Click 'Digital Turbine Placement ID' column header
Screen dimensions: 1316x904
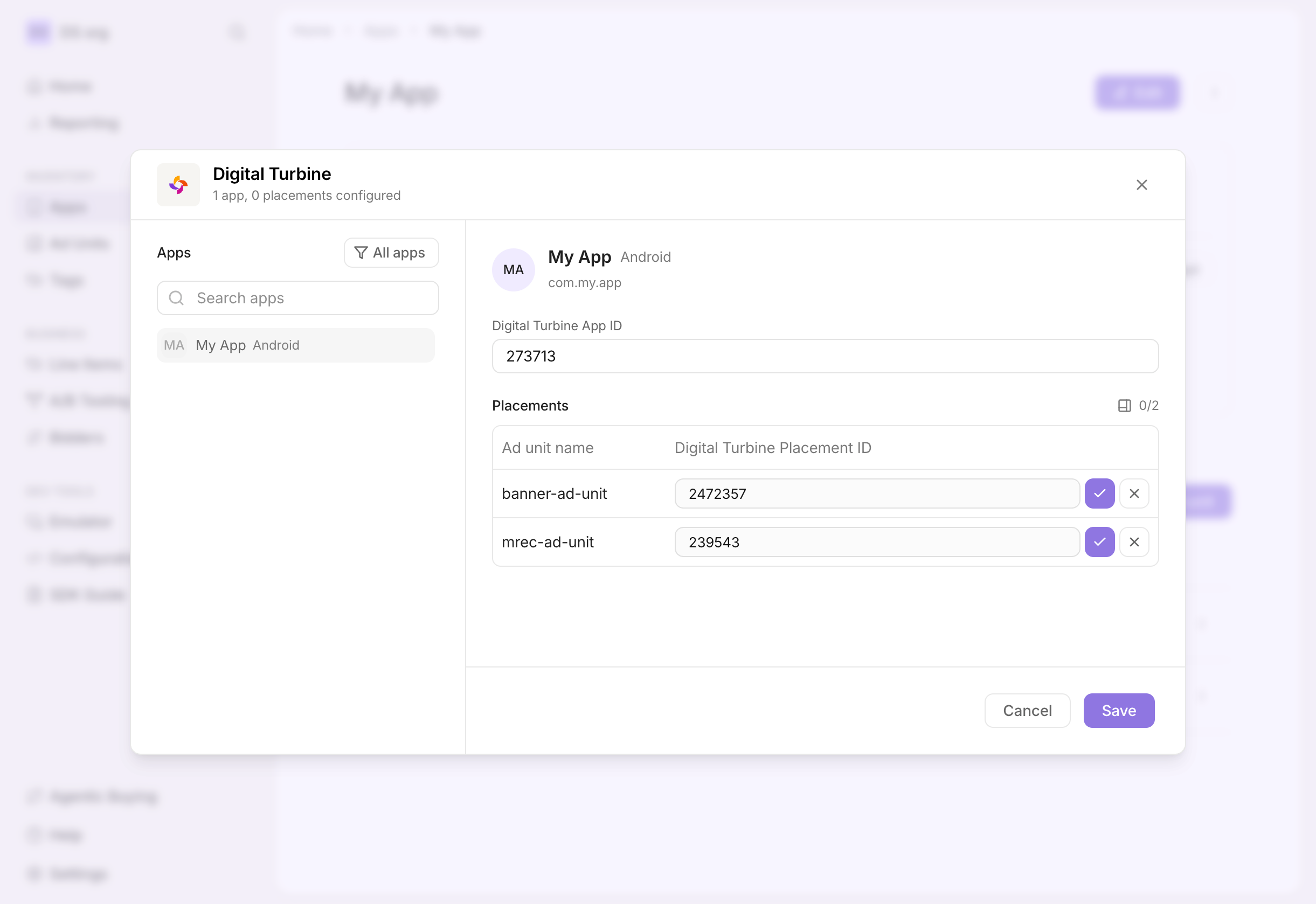(x=773, y=448)
